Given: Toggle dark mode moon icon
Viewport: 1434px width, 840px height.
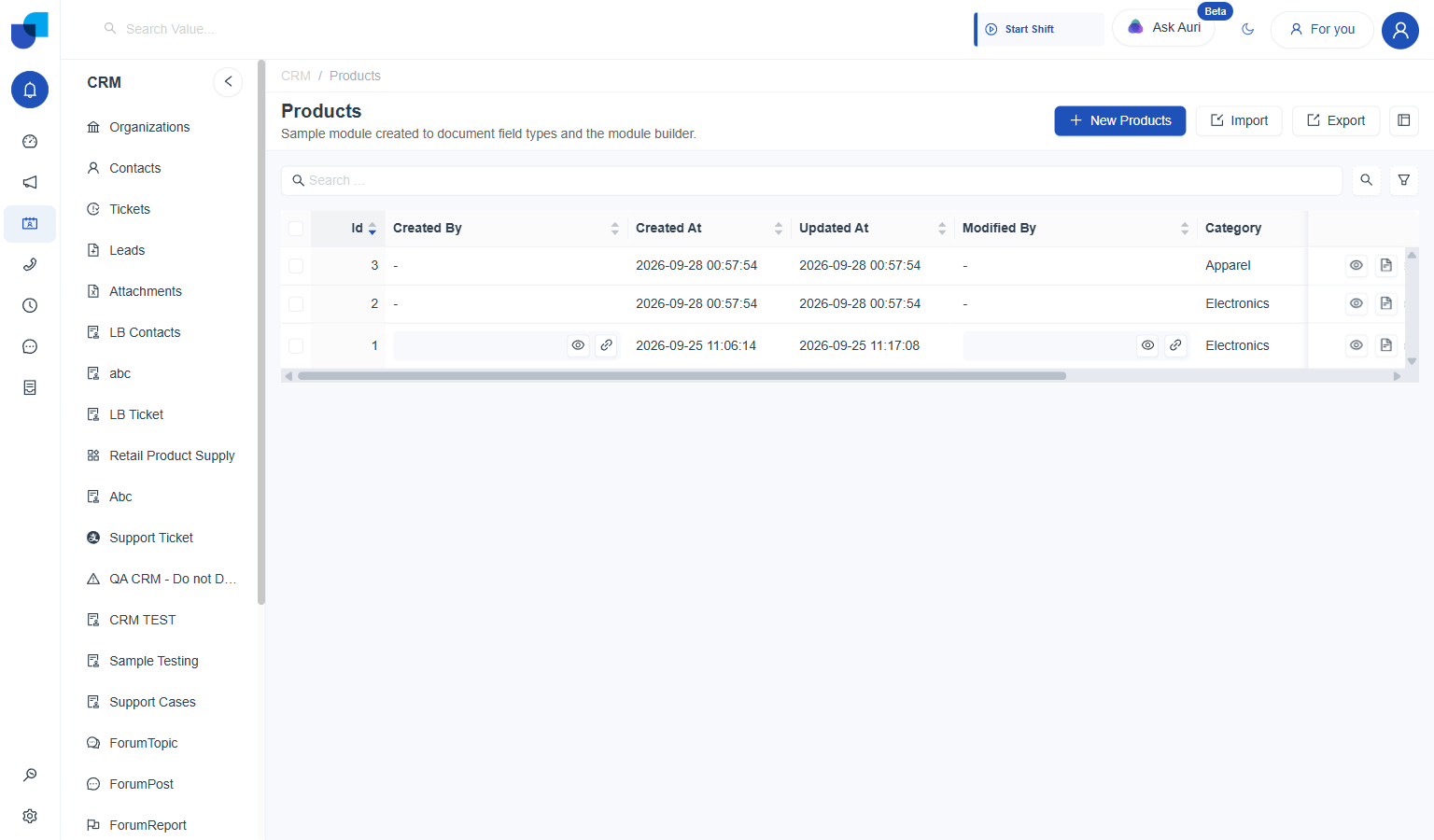Looking at the screenshot, I should (x=1248, y=29).
